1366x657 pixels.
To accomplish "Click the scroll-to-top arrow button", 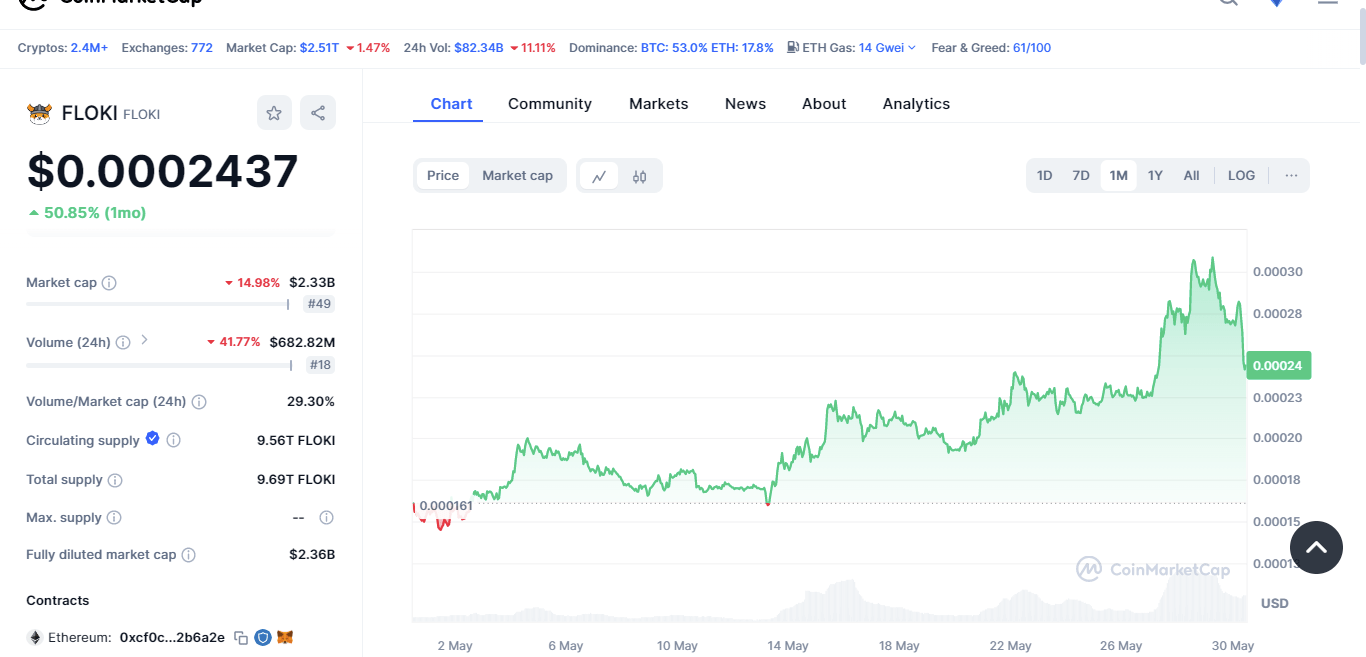I will pos(1316,547).
